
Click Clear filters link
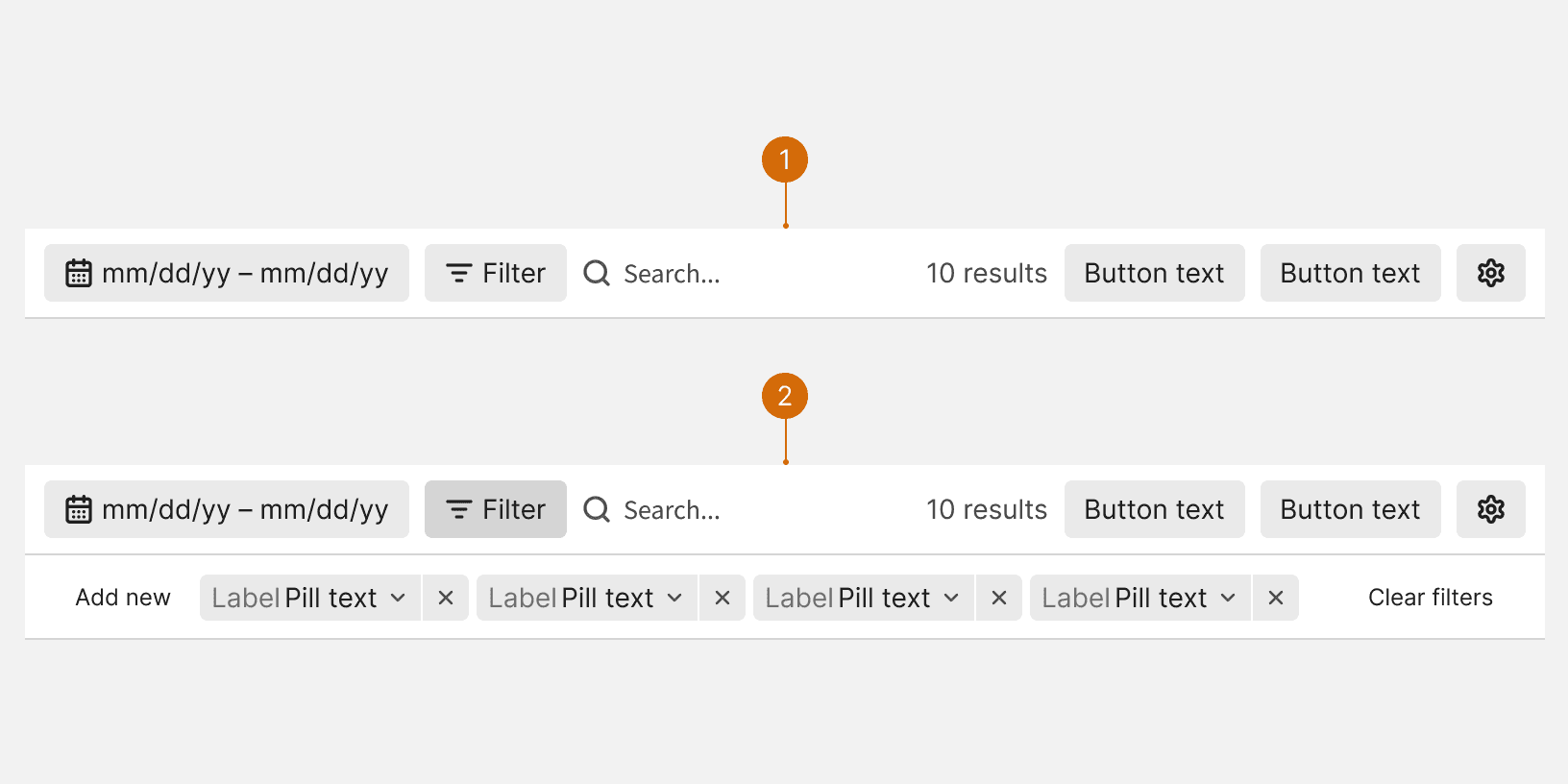[1431, 598]
